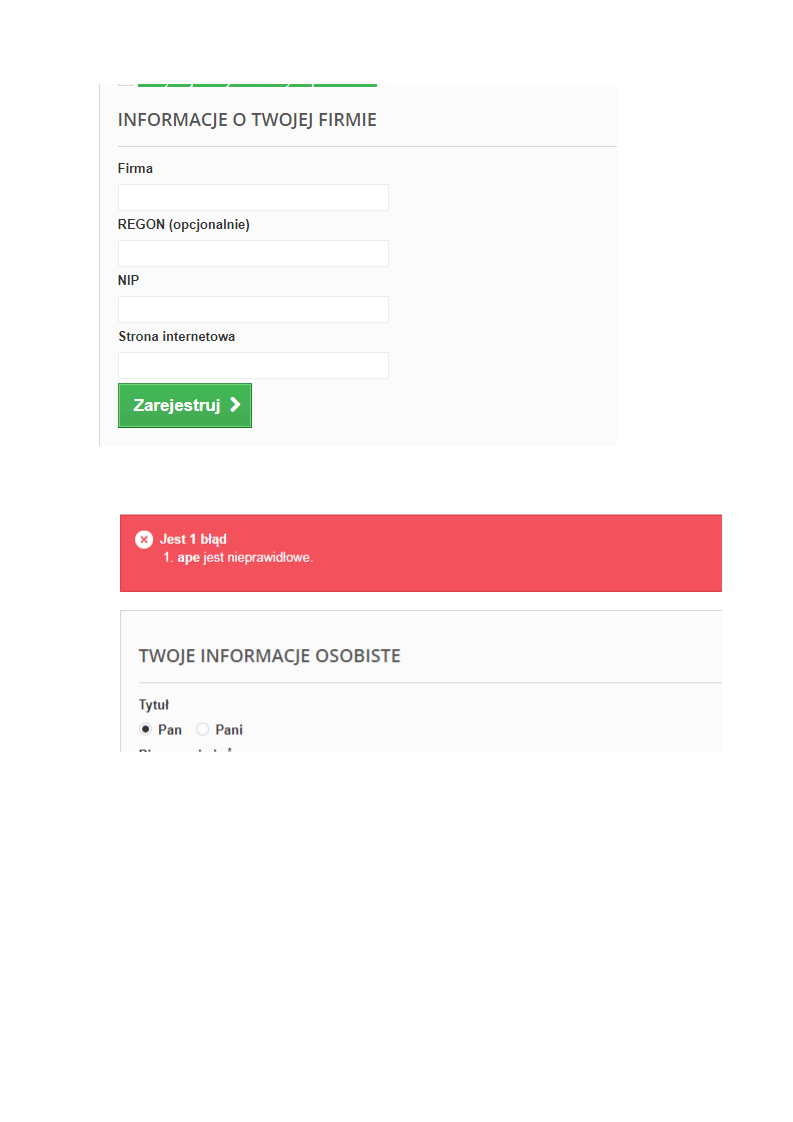Click the chevron arrow on Zarejestruj button
793x1122 pixels.
pos(235,405)
